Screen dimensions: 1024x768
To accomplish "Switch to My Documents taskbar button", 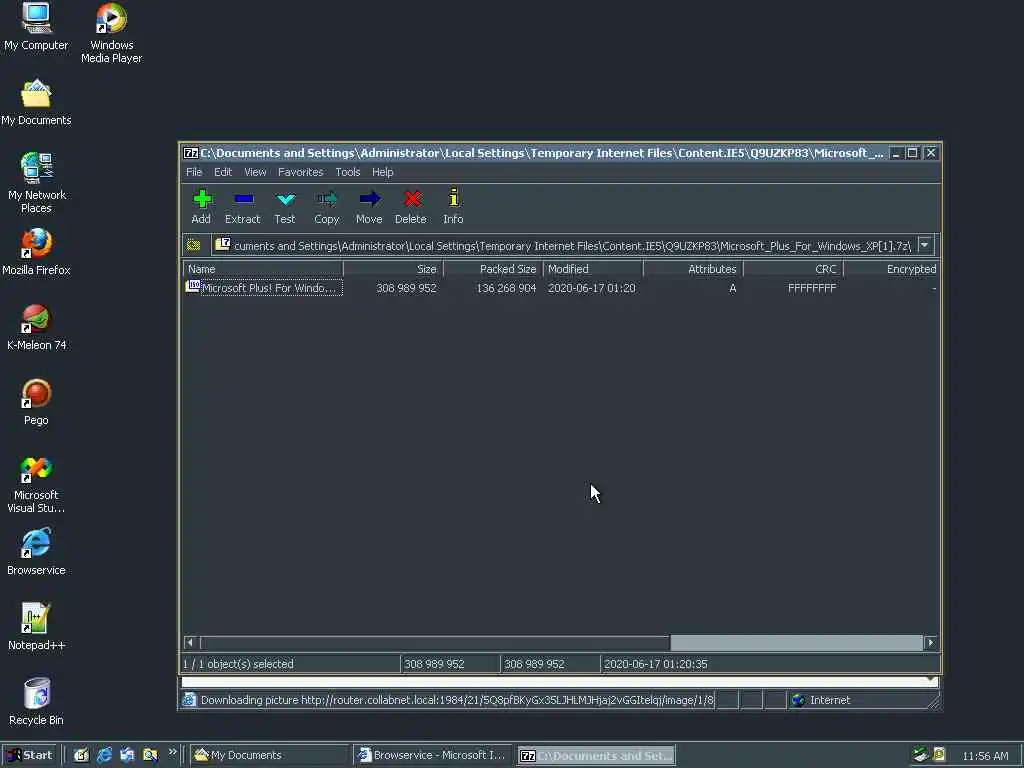I will tap(270, 755).
